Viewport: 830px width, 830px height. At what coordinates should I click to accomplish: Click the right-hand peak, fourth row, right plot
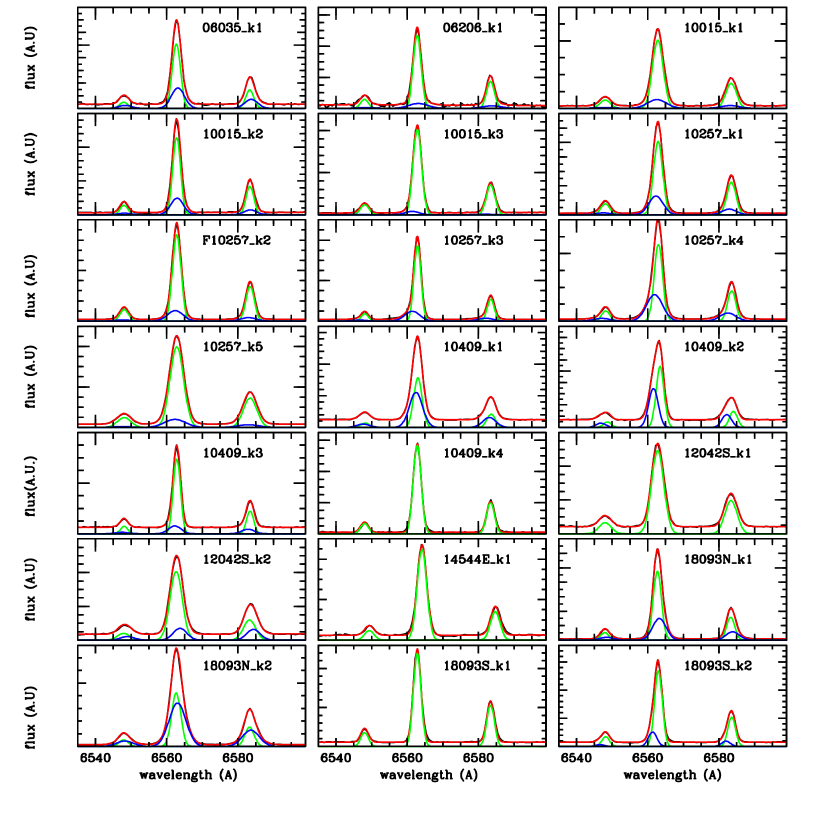pyautogui.click(x=731, y=400)
